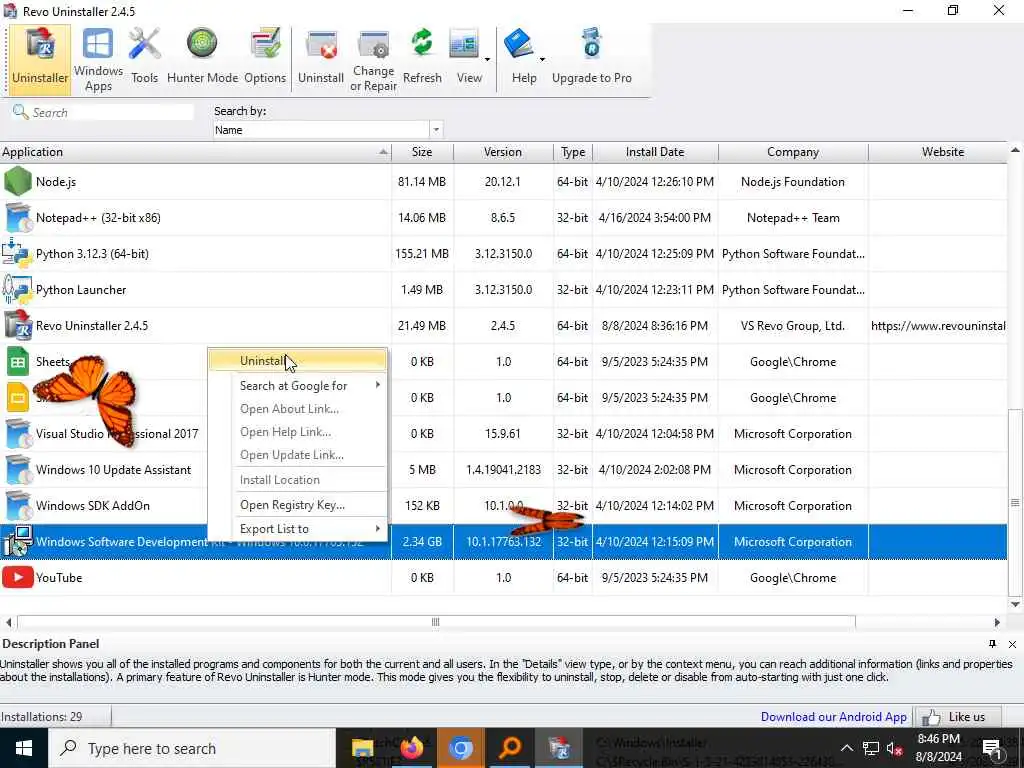The height and width of the screenshot is (768, 1024).
Task: Select the Revo Uninstaller 2.4.5 row icon
Action: tap(18, 325)
